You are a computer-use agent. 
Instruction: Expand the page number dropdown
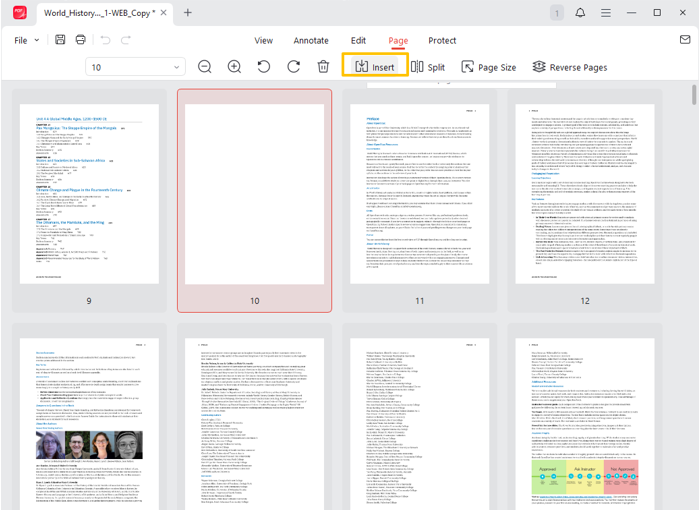coord(176,67)
